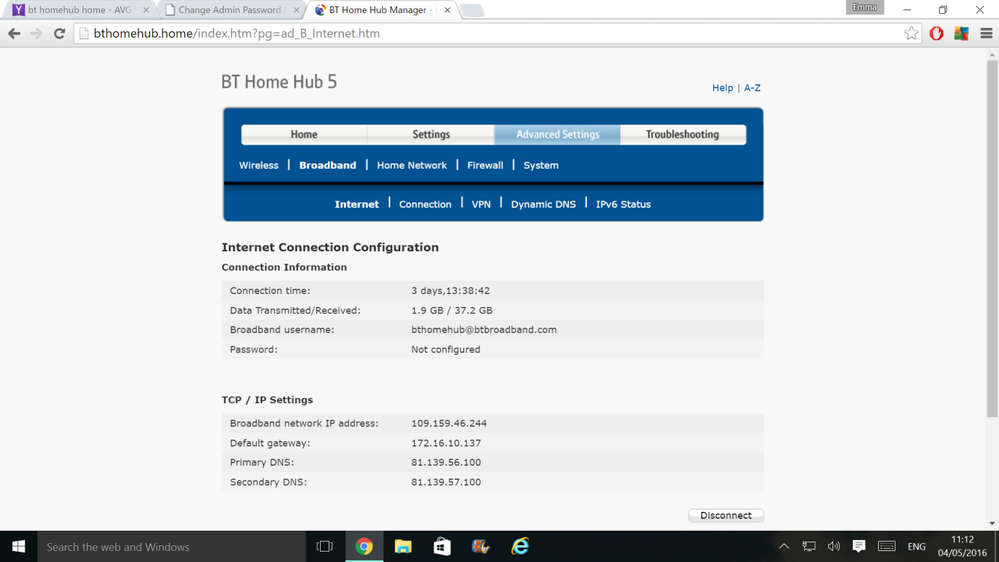Click the page vertical scrollbar thumb
Viewport: 999px width, 562px height.
tap(993, 240)
